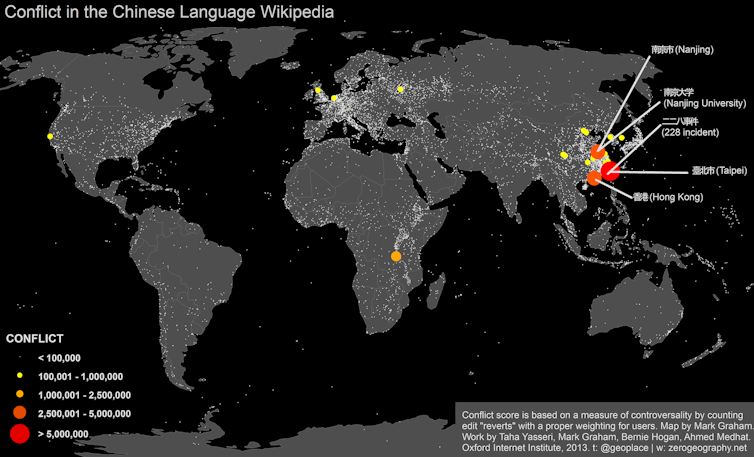Click the yellow dot on the US west coast
This screenshot has height=457, width=754.
[x=50, y=137]
